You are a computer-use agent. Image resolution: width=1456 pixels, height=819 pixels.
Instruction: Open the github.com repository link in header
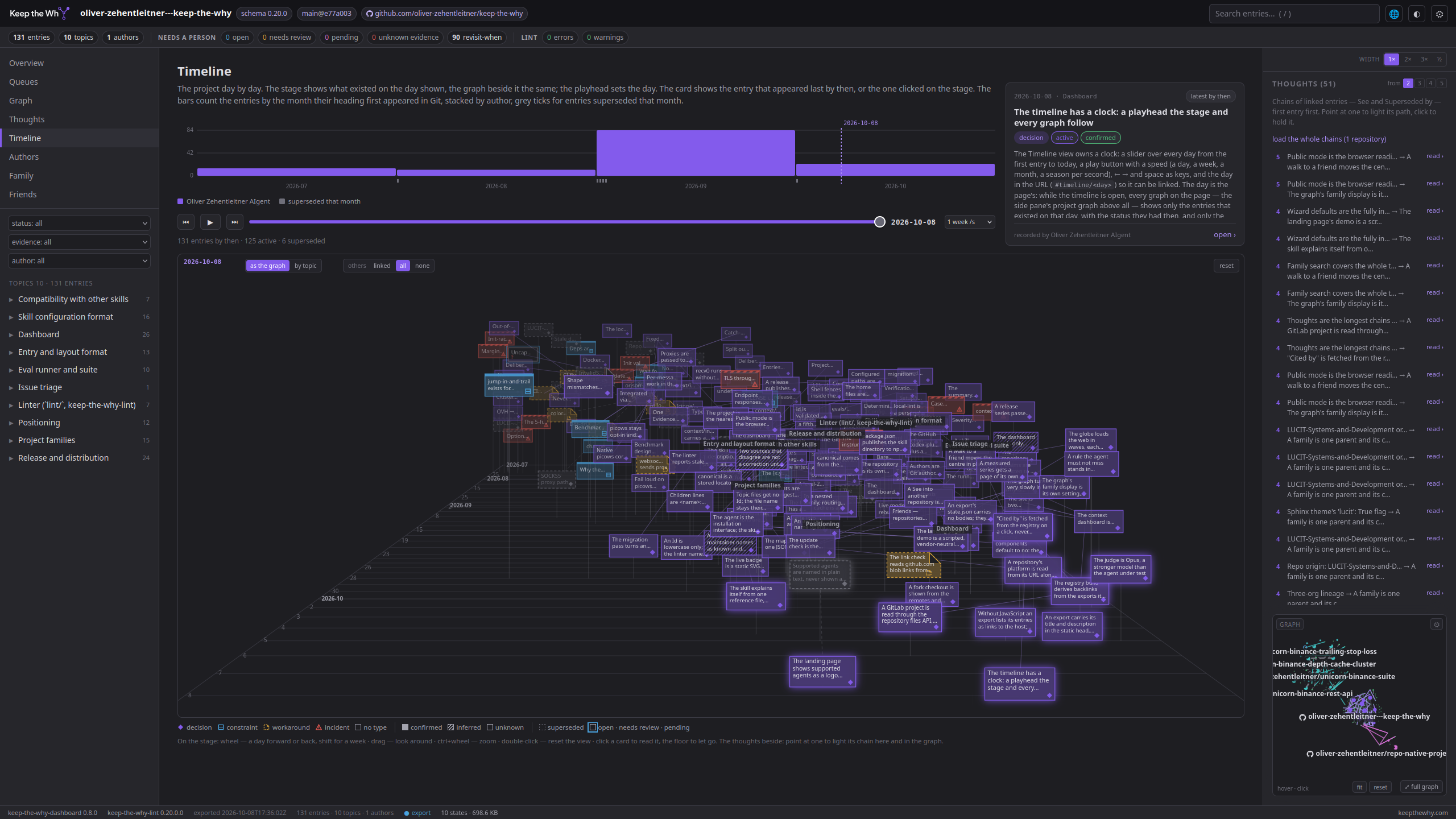[444, 13]
